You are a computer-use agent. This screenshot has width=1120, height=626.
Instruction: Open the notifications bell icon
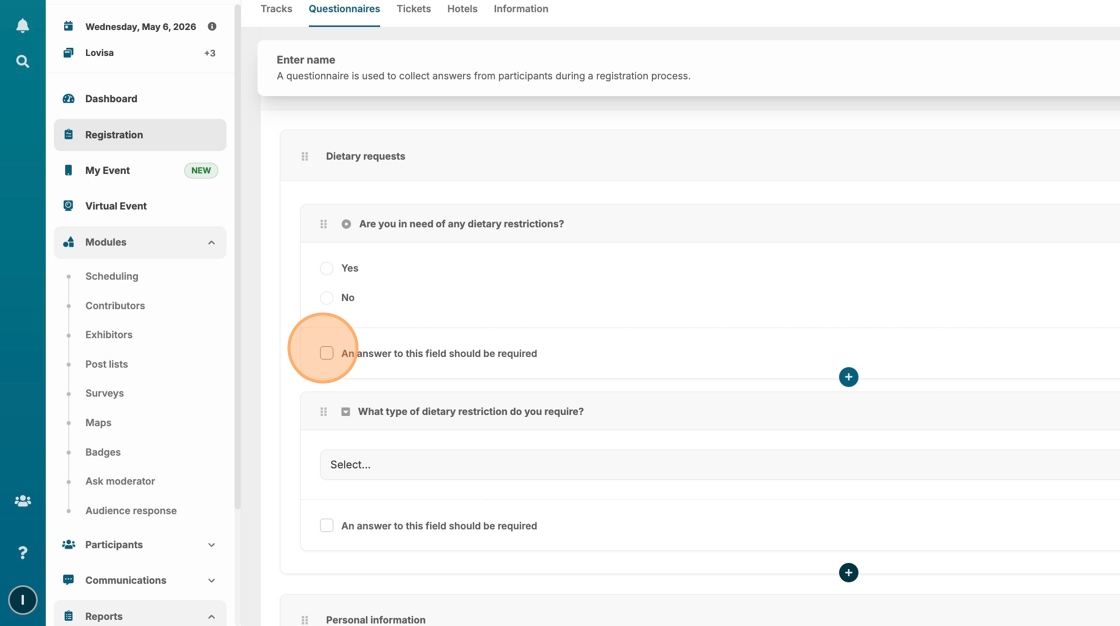22,26
